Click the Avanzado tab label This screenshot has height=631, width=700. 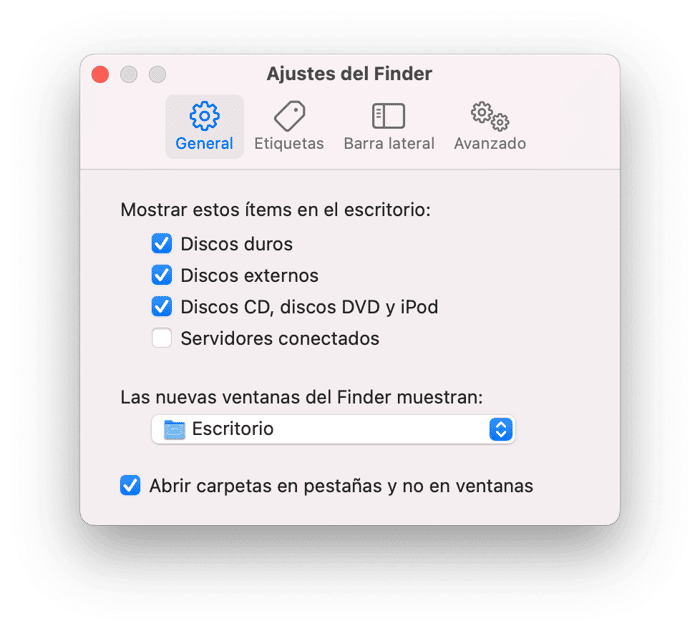[x=490, y=144]
